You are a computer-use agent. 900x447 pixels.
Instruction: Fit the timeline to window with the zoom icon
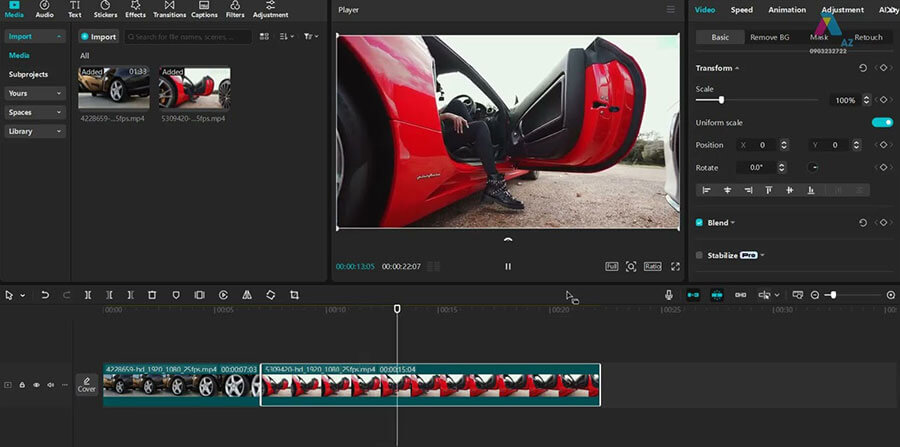click(x=797, y=295)
